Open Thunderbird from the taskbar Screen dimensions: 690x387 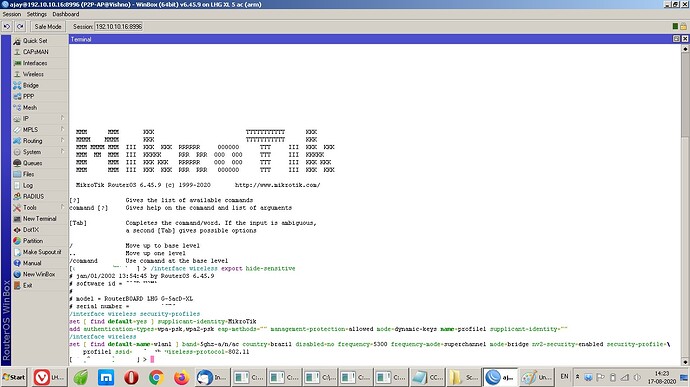(212, 377)
